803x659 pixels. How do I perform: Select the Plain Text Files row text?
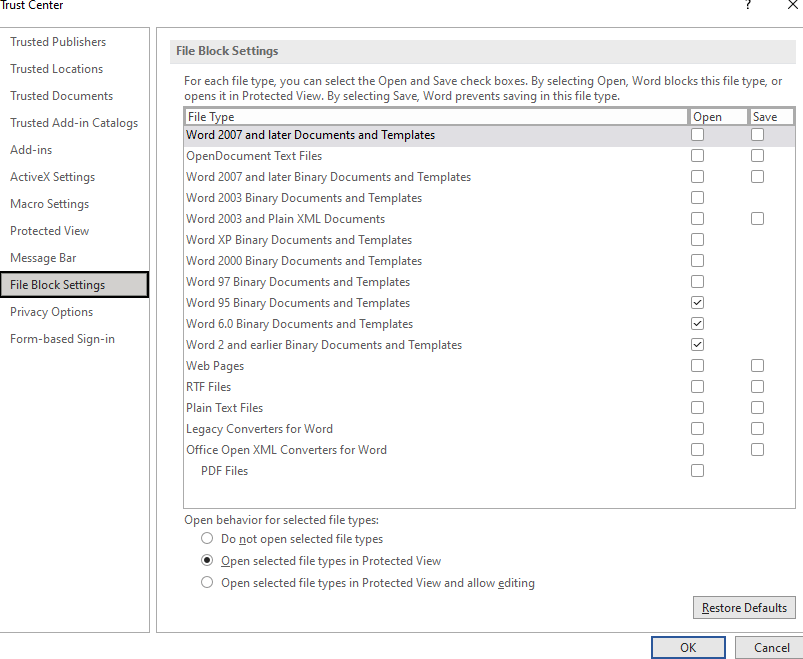tap(224, 408)
